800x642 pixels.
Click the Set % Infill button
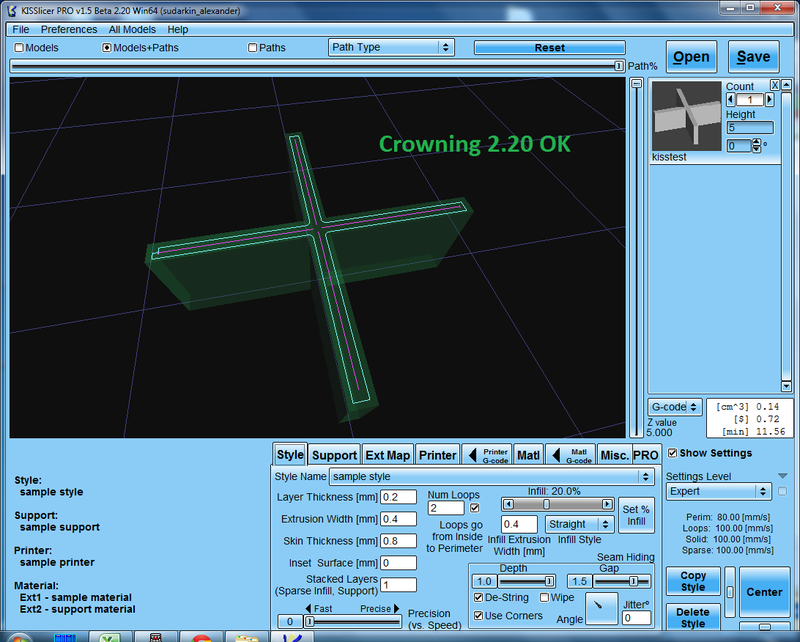point(636,515)
